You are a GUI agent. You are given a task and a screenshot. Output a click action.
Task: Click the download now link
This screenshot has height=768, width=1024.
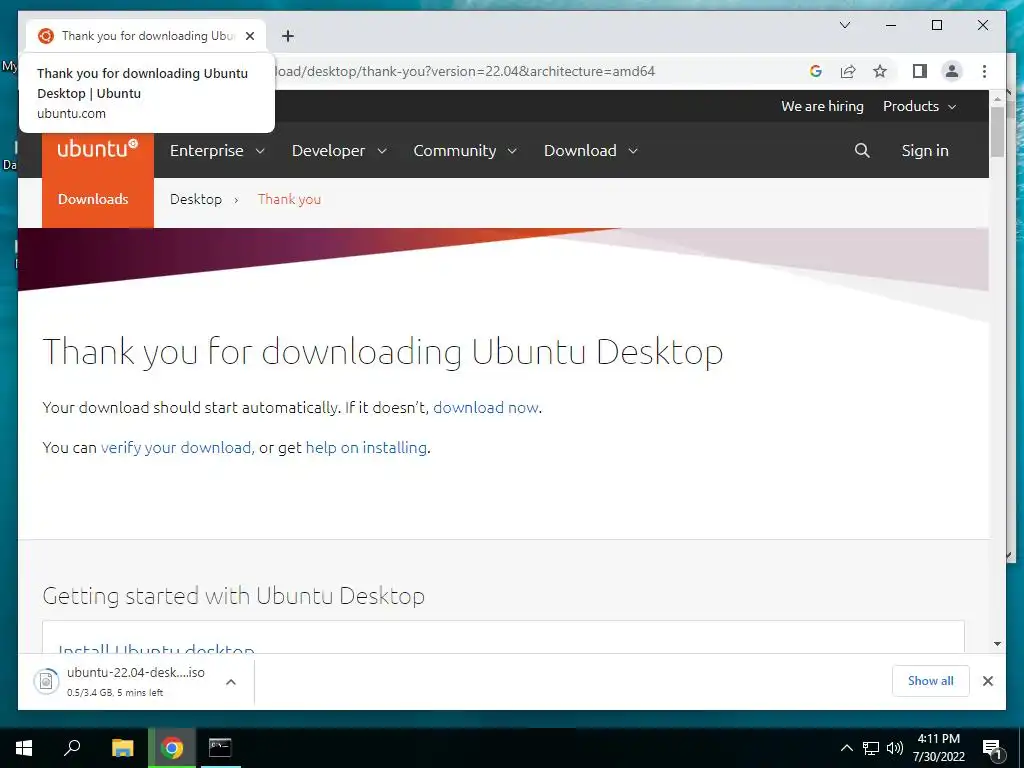[x=486, y=408]
